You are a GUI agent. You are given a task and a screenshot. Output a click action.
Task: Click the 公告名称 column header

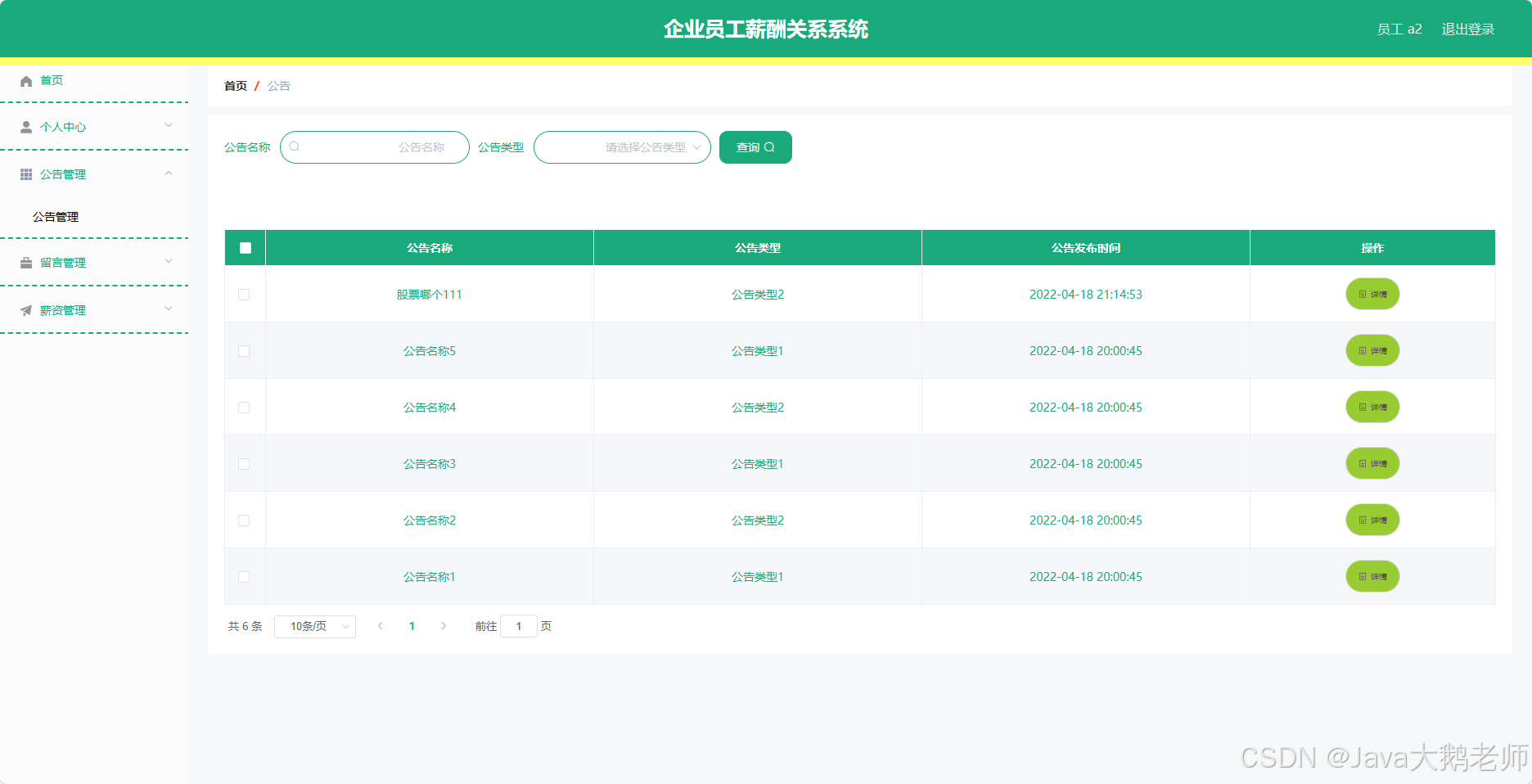[430, 248]
